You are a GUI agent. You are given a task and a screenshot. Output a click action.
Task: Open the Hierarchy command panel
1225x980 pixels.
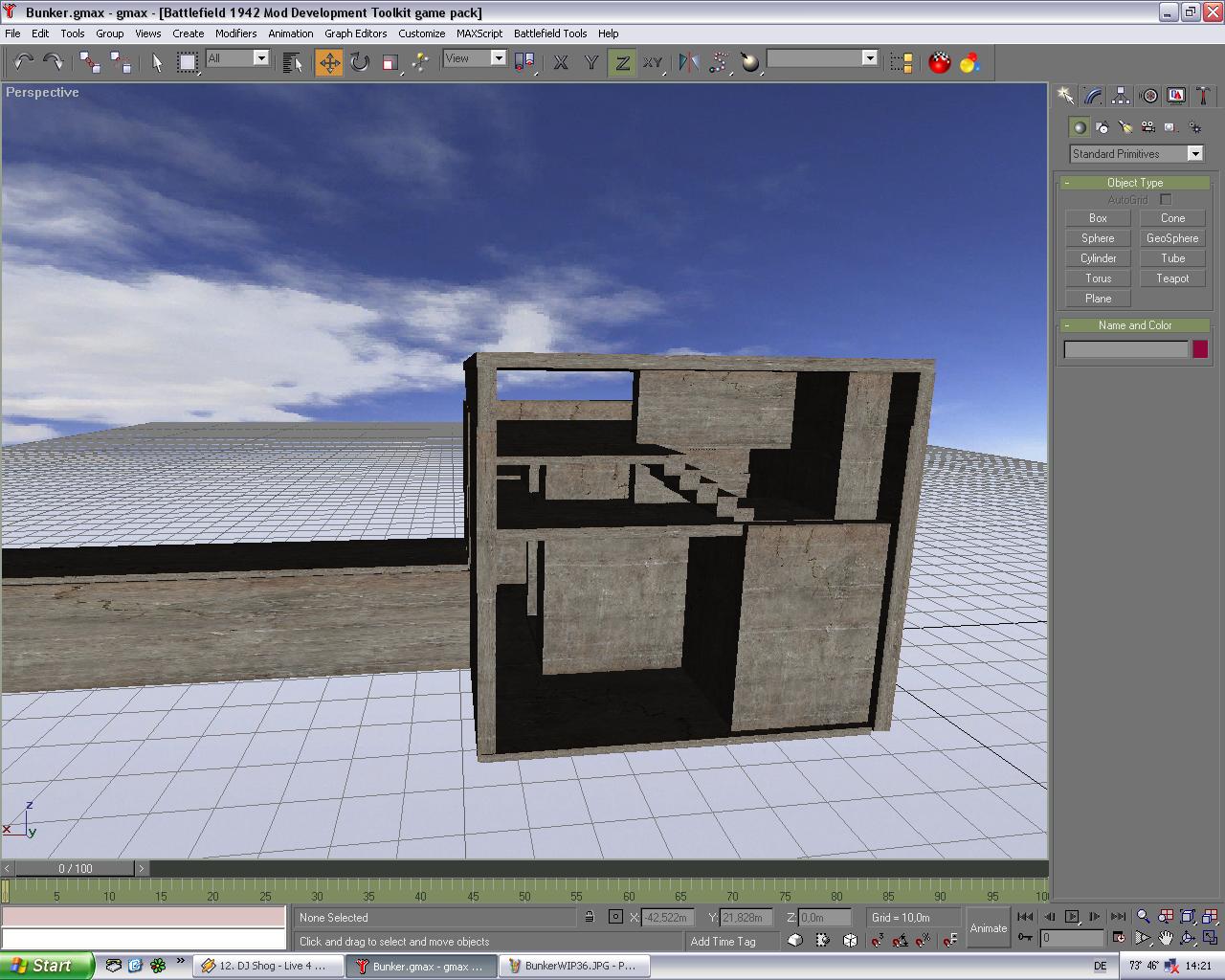(x=1121, y=96)
